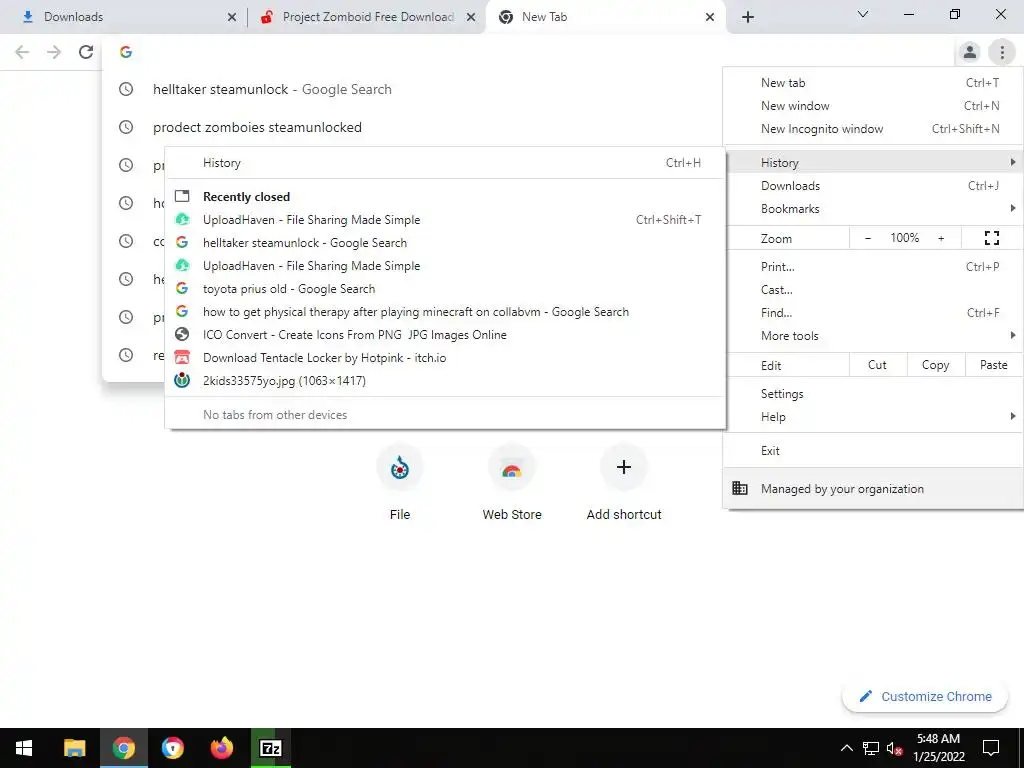Reopen helltaker steamunlock Google Search entry
The width and height of the screenshot is (1024, 768).
click(x=445, y=243)
